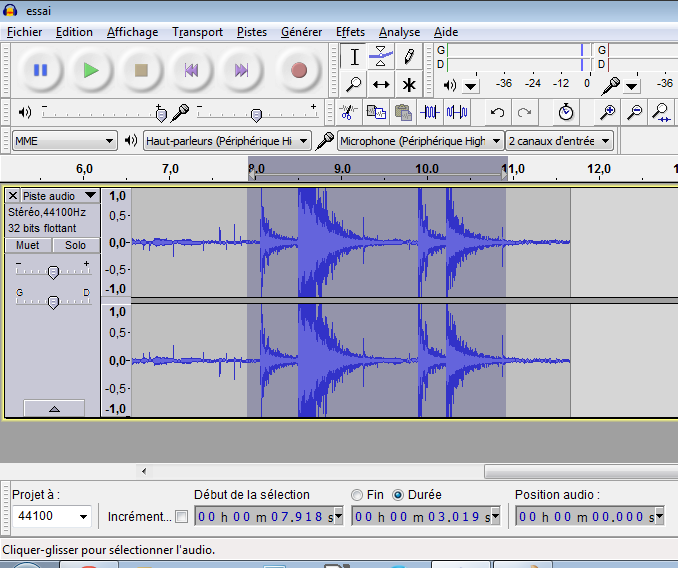The height and width of the screenshot is (568, 678).
Task: Expand the Piste audio track menu
Action: [60, 196]
